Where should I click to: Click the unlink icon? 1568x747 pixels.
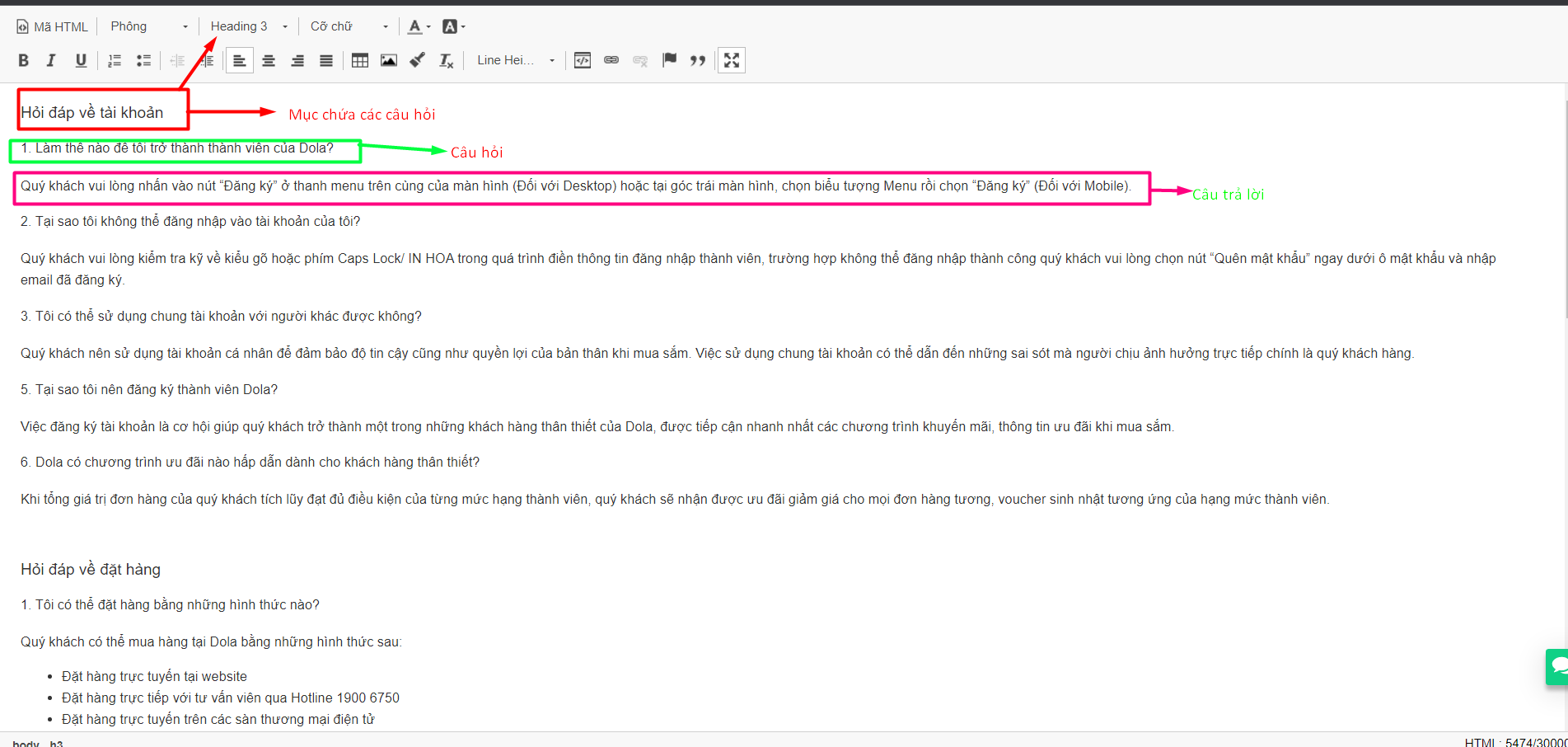coord(640,60)
